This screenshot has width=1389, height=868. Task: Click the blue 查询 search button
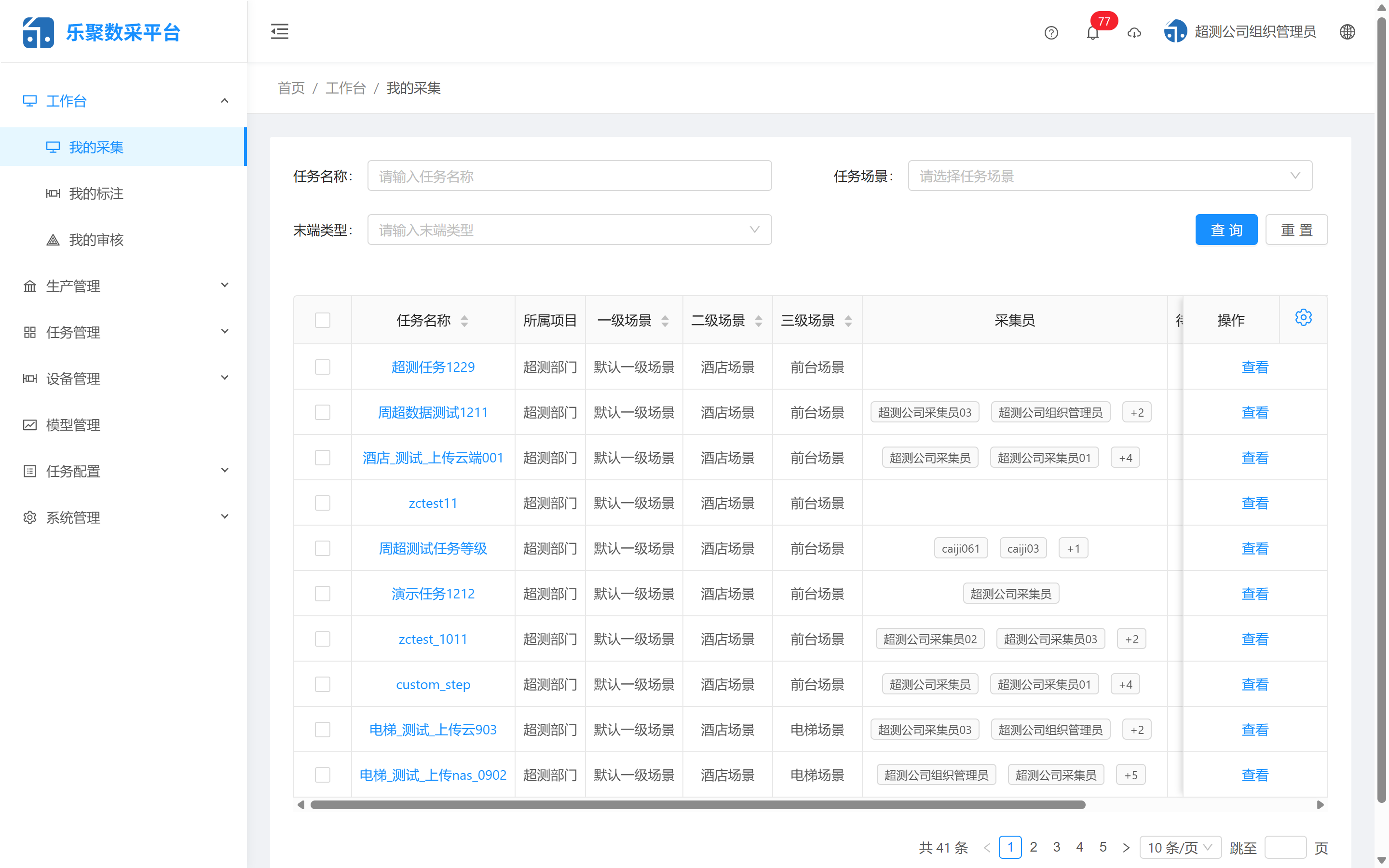coord(1226,229)
